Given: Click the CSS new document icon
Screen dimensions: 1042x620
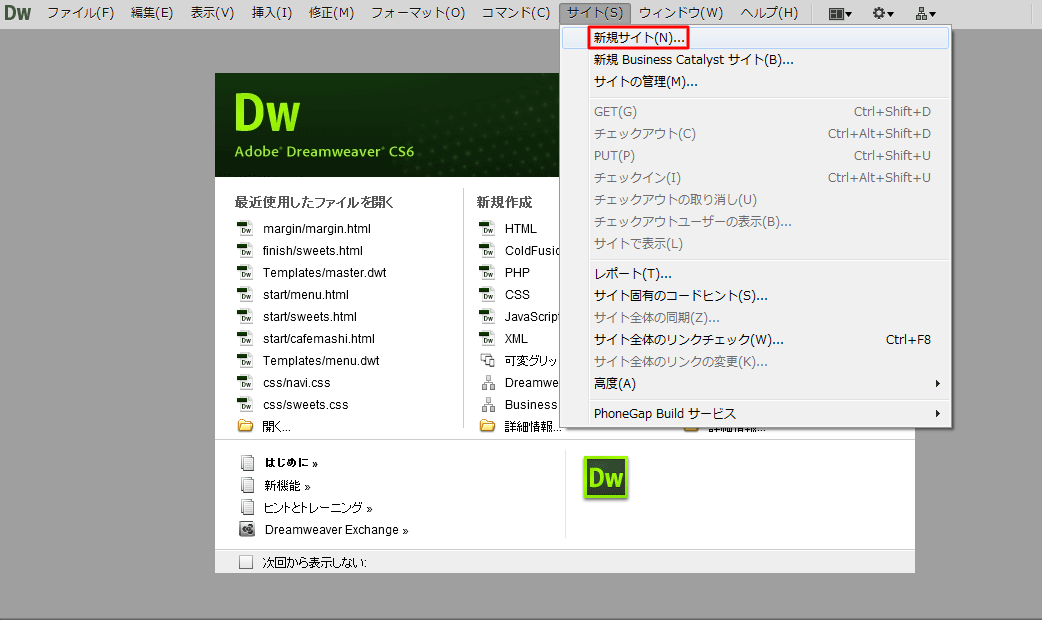Looking at the screenshot, I should coord(487,294).
